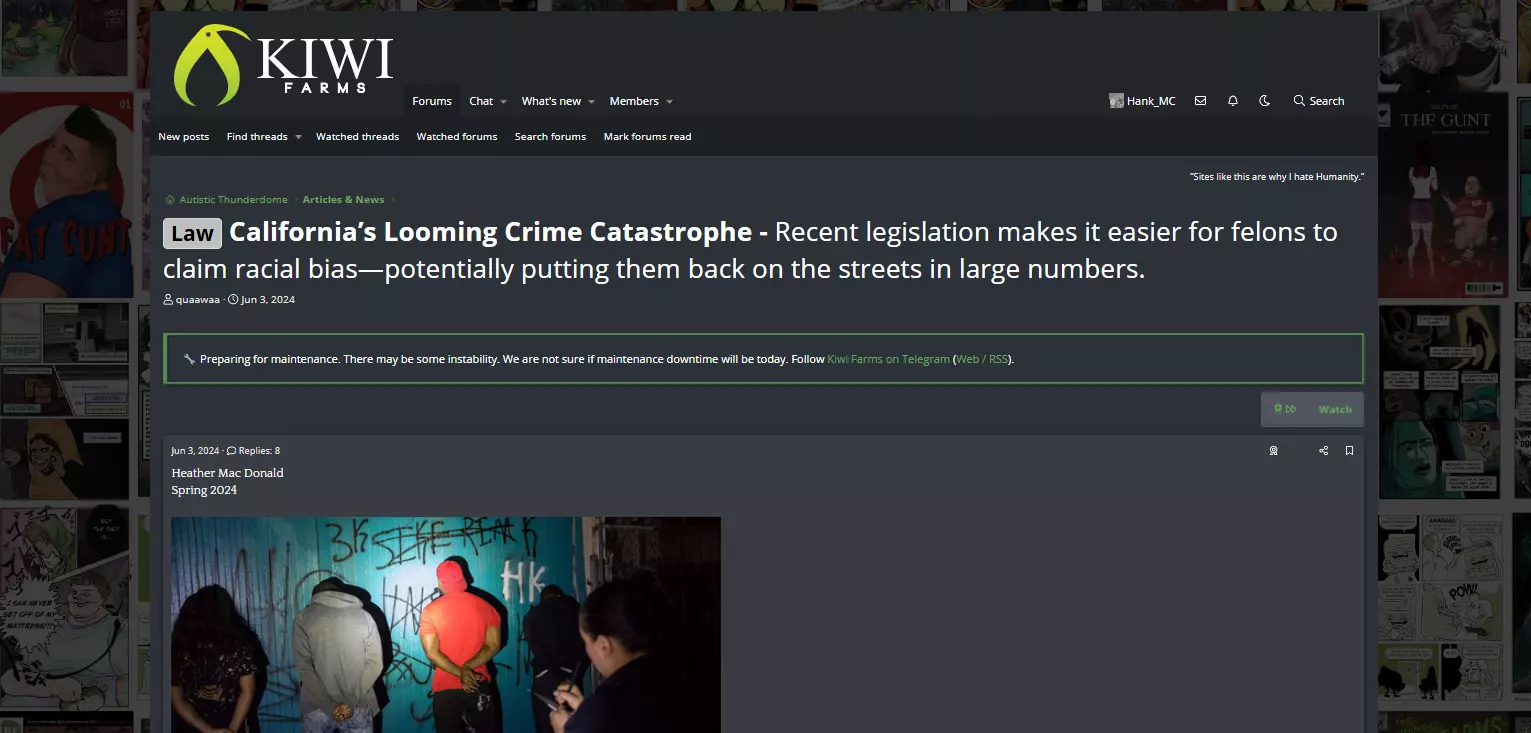Viewport: 1531px width, 733px height.
Task: Click the magnifier icon next to Search
Action: pos(1299,101)
